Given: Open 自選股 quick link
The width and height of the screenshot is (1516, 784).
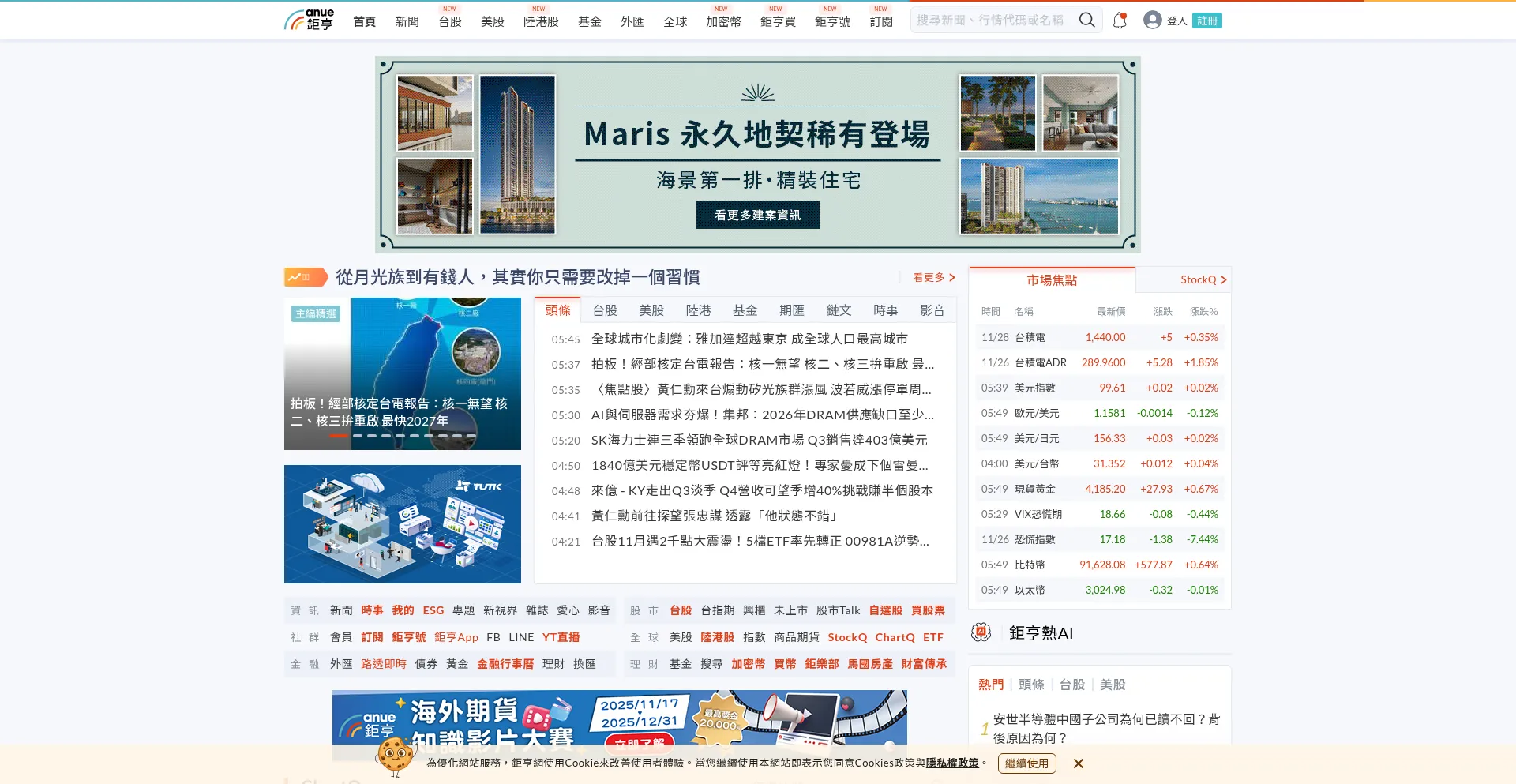Looking at the screenshot, I should point(885,610).
